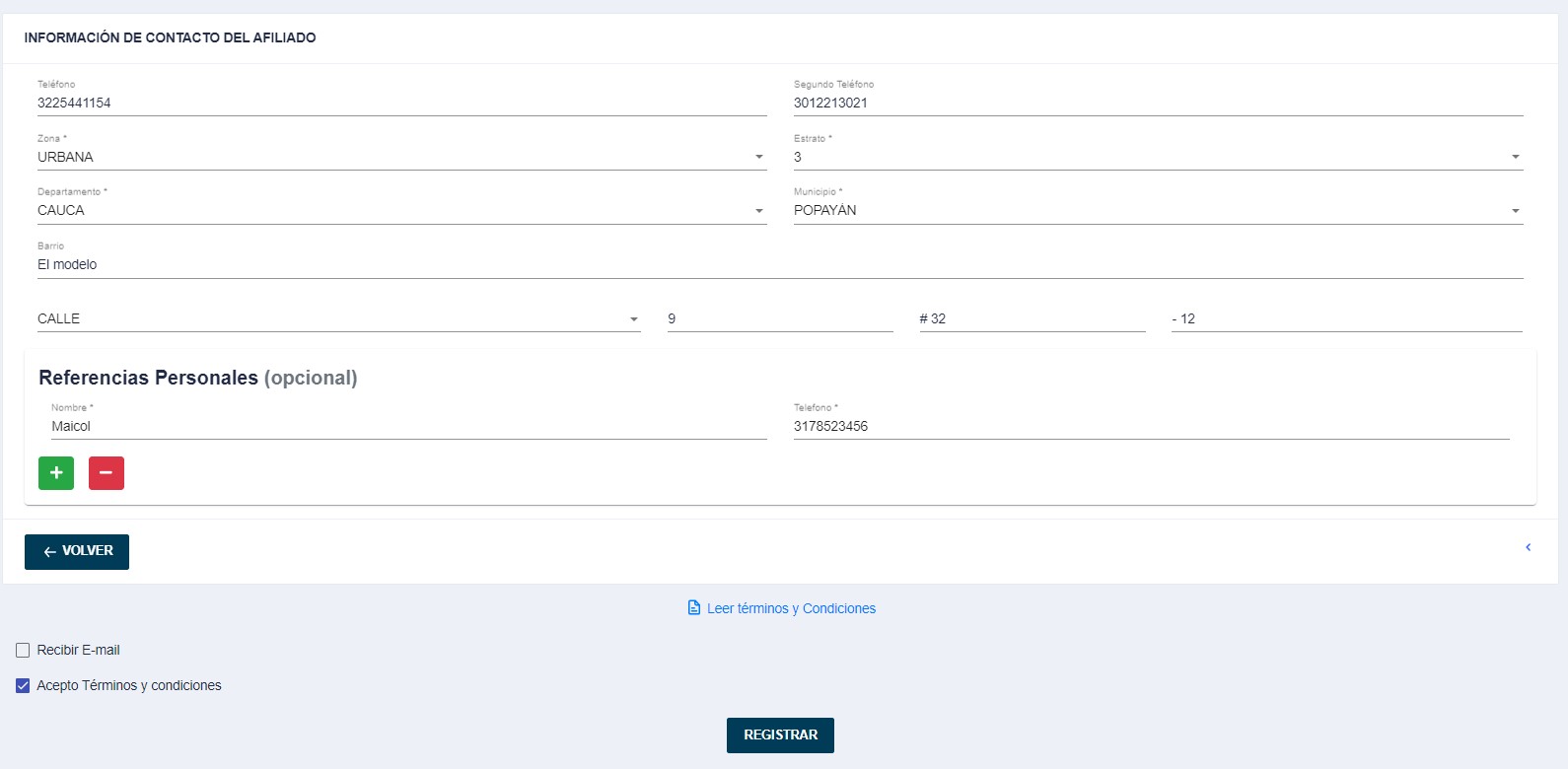Click the Referencias Personales heading
The height and width of the screenshot is (769, 1568).
tap(198, 378)
